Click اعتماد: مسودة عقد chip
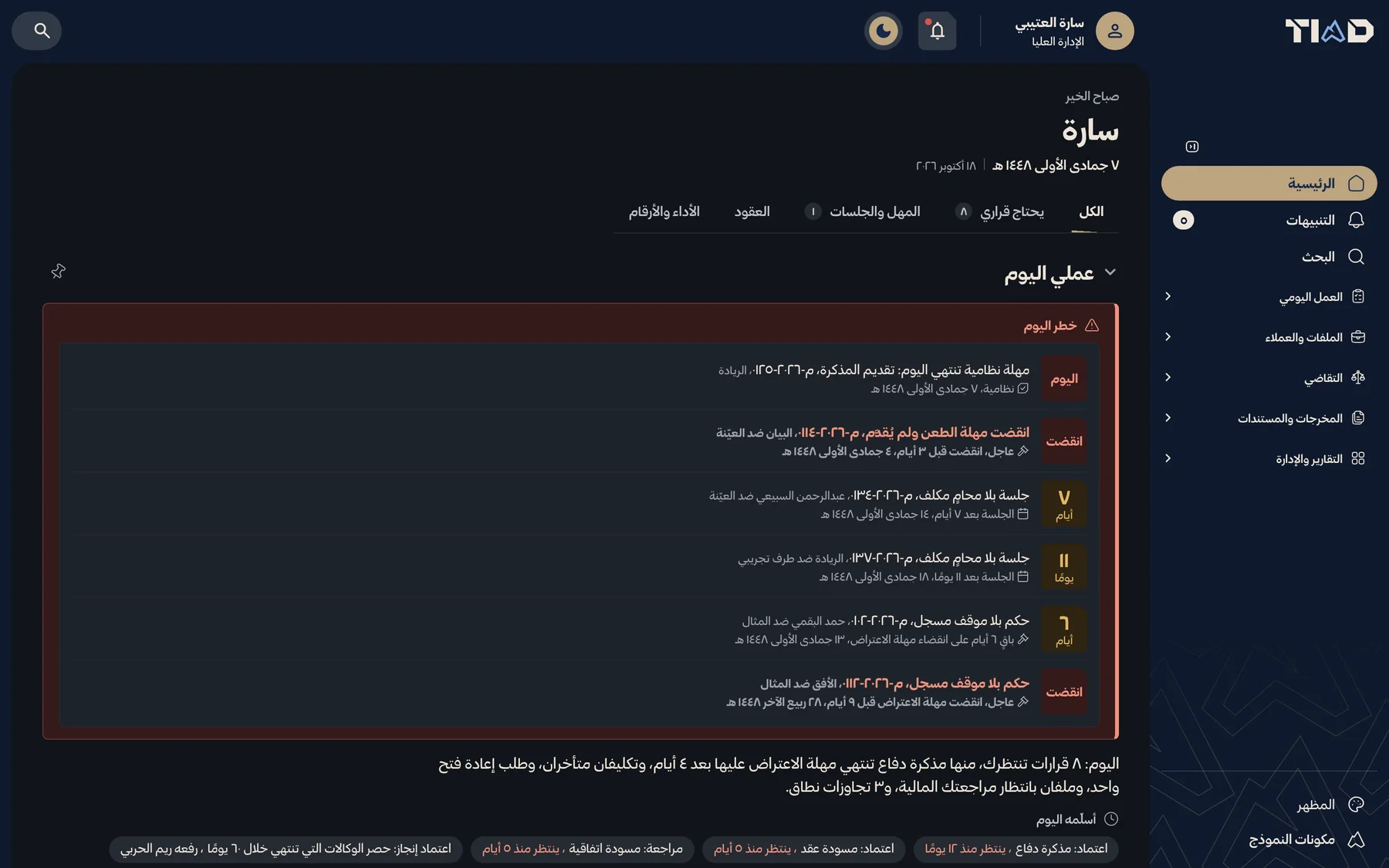 coord(803,849)
